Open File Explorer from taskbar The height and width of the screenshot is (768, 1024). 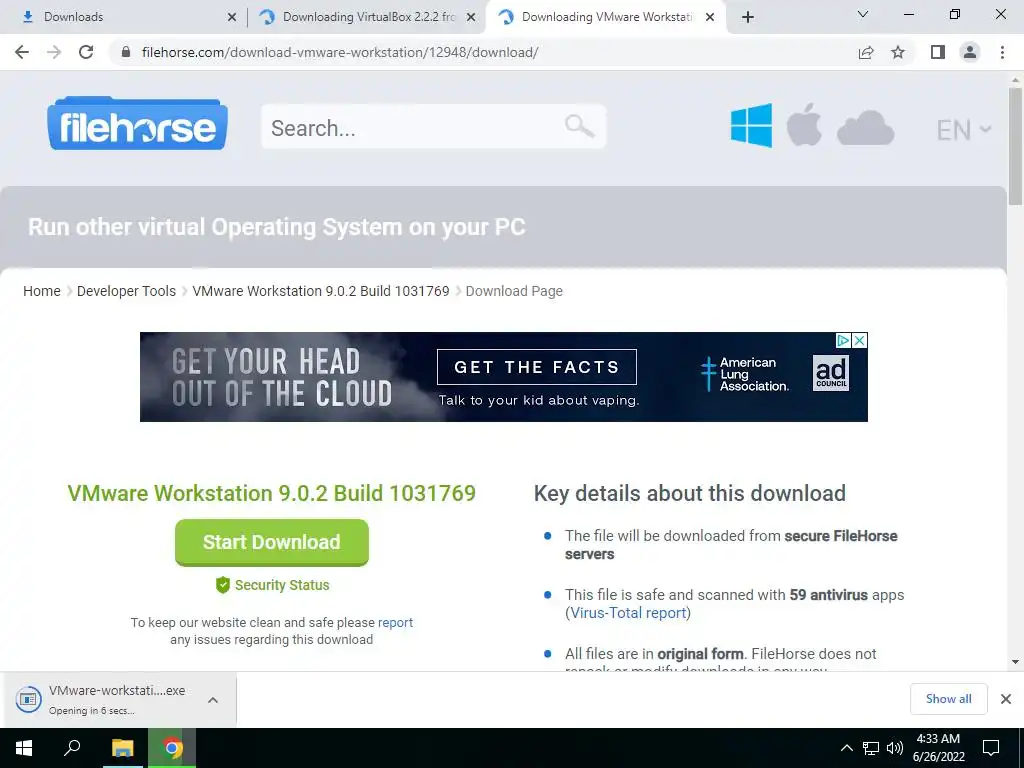coord(122,748)
